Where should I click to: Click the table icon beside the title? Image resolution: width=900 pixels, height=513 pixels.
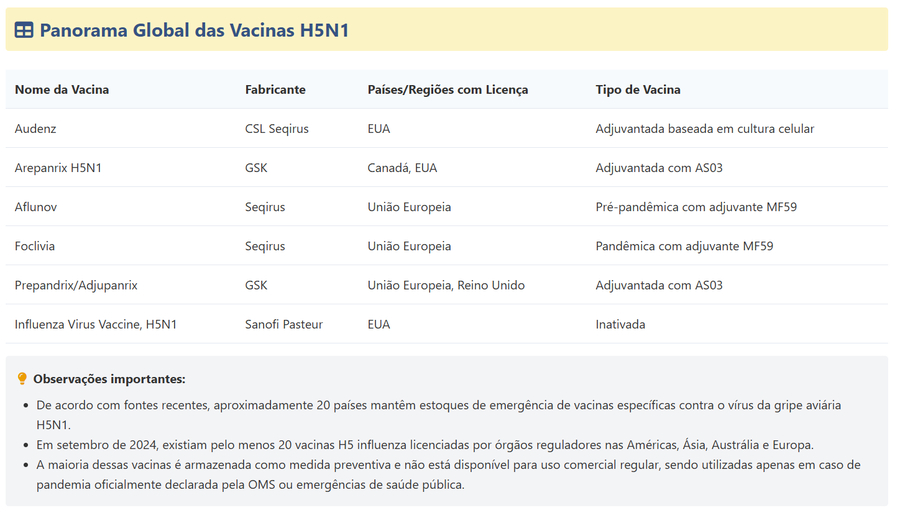tap(24, 30)
